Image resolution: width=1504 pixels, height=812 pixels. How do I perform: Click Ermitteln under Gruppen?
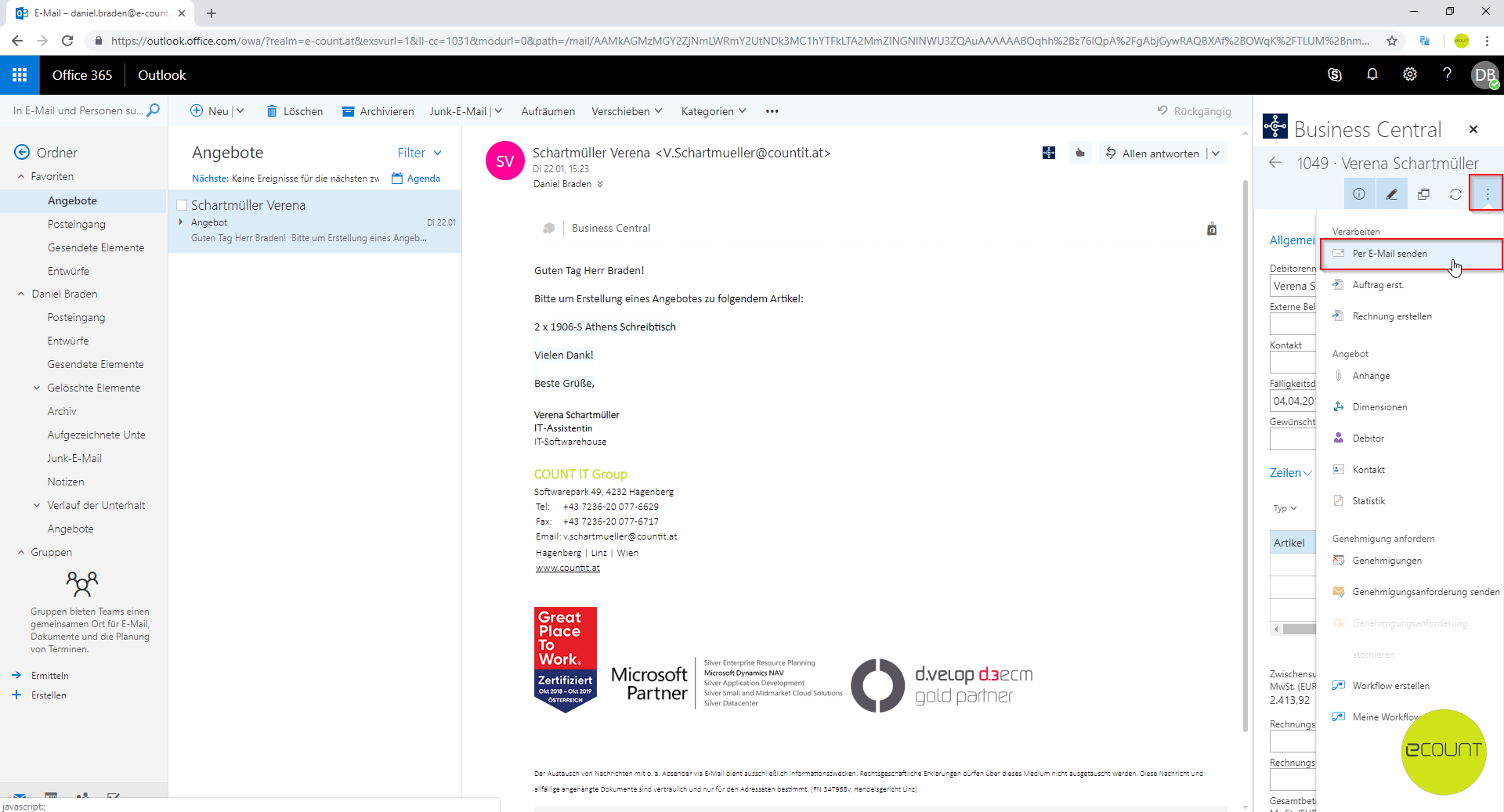(x=49, y=675)
